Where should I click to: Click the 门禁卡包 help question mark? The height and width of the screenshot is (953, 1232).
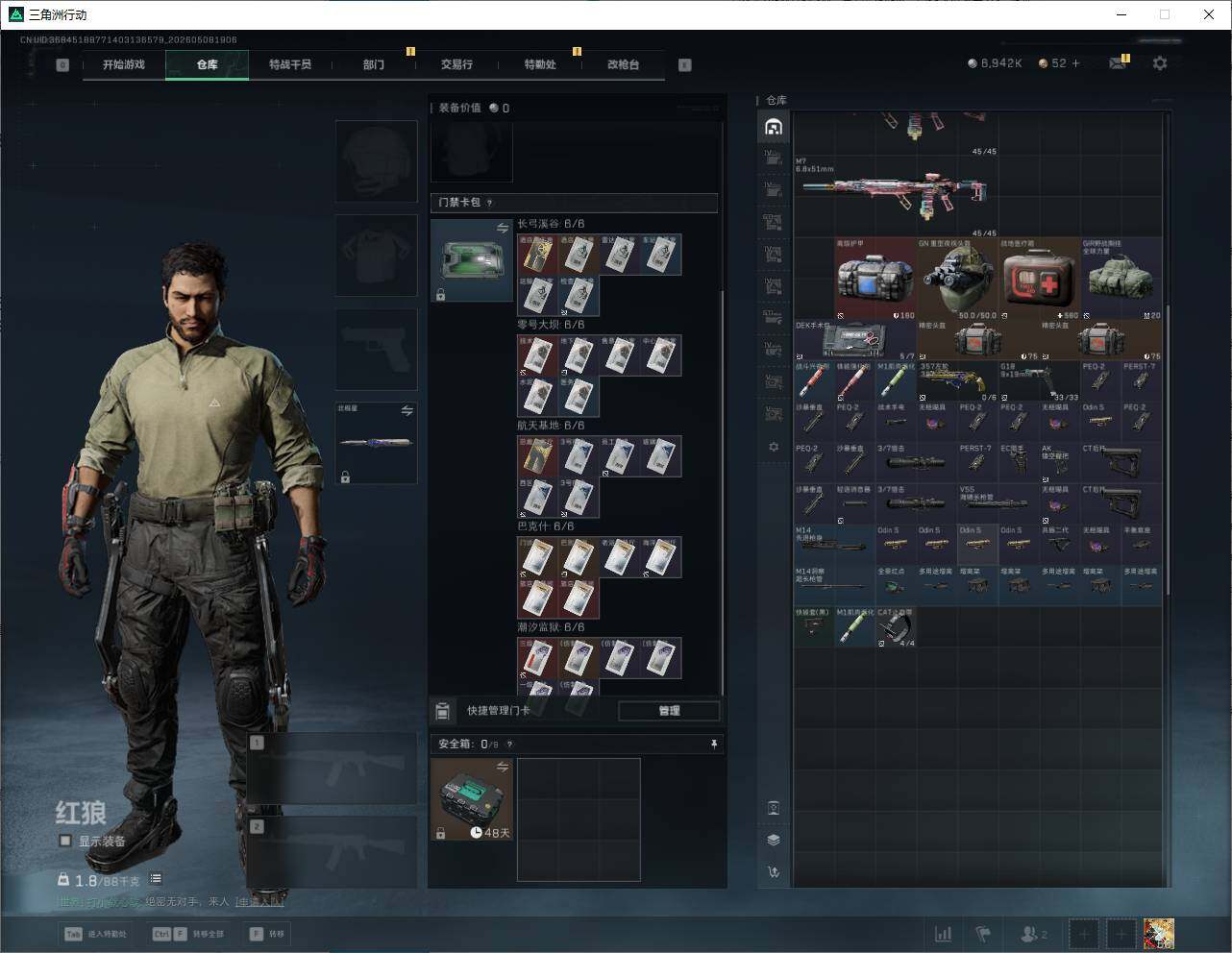coord(490,203)
